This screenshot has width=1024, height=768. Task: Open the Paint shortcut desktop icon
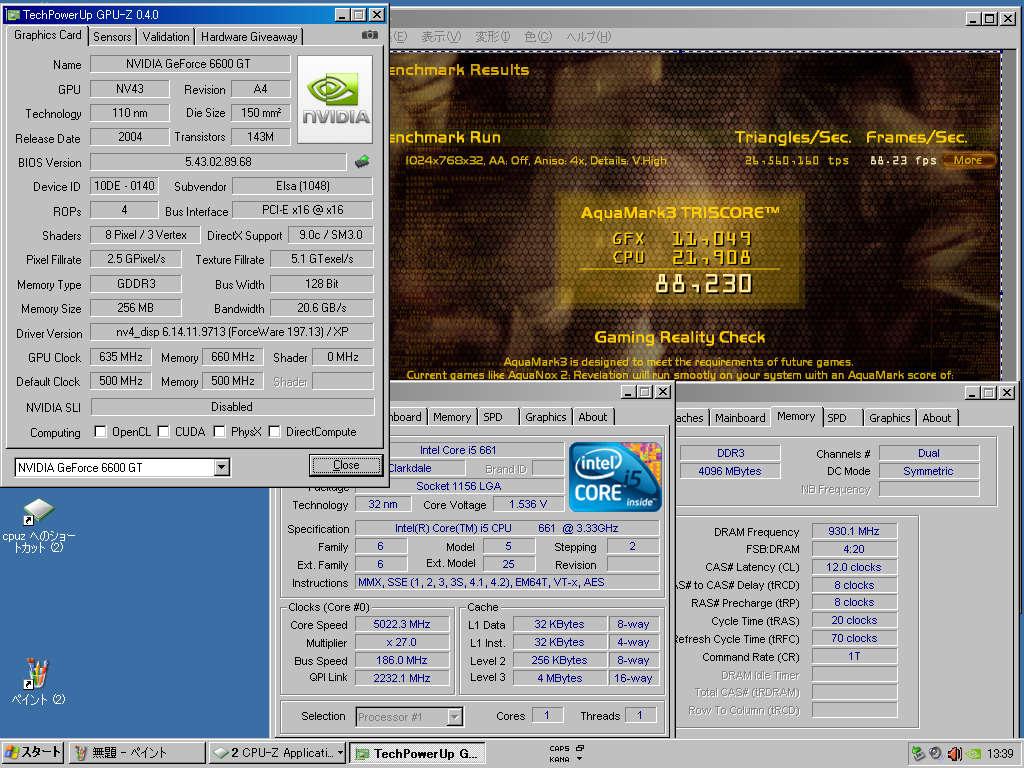(x=38, y=682)
